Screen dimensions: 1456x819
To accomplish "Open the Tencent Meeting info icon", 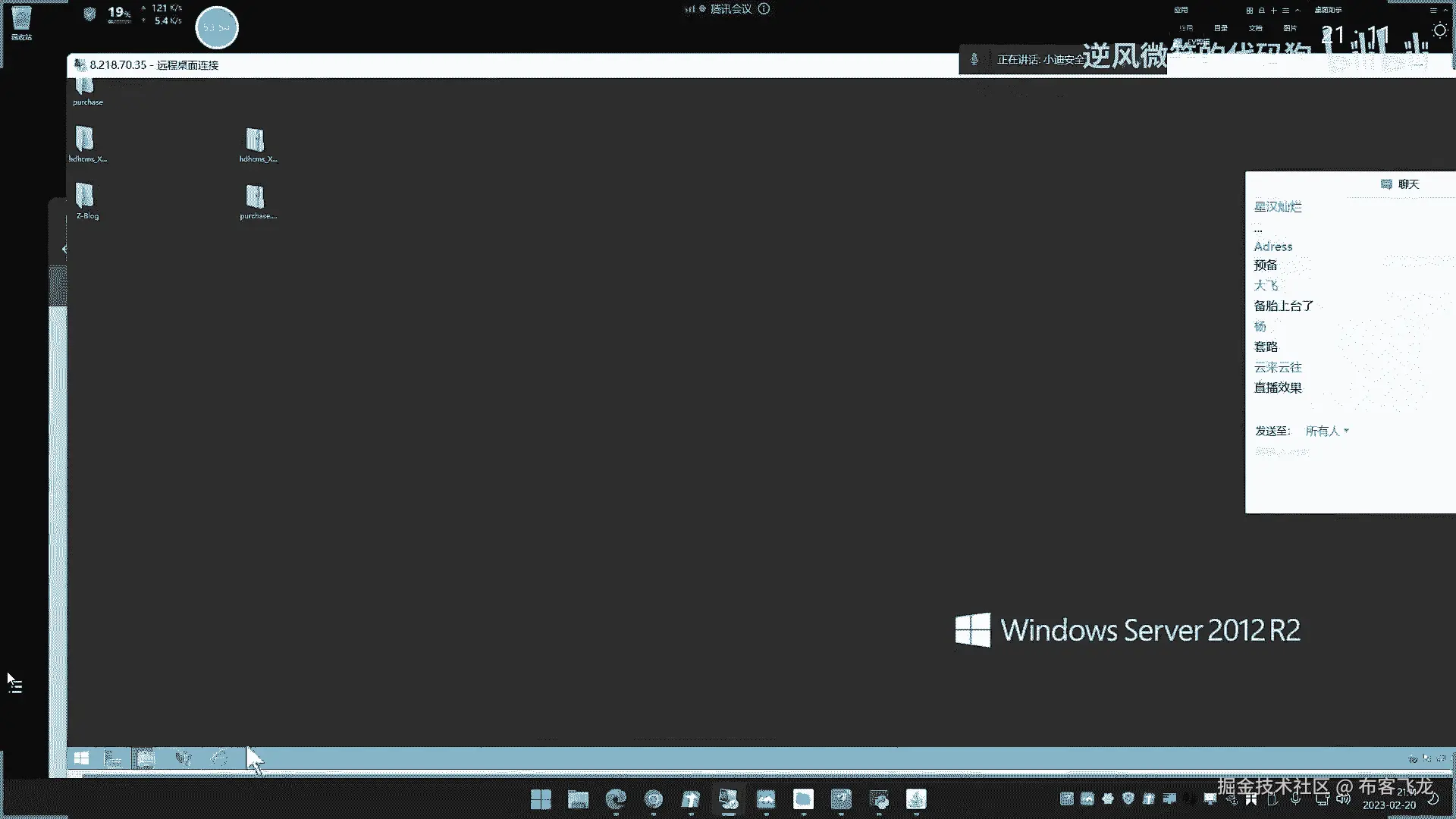I will pyautogui.click(x=764, y=9).
